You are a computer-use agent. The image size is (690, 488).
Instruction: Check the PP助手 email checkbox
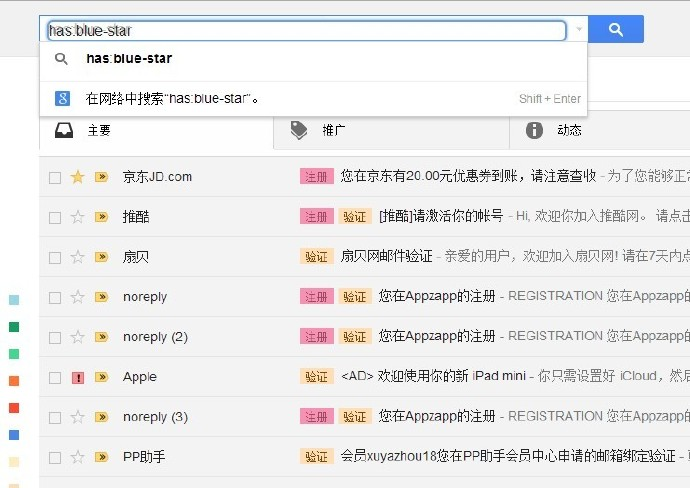[x=55, y=458]
